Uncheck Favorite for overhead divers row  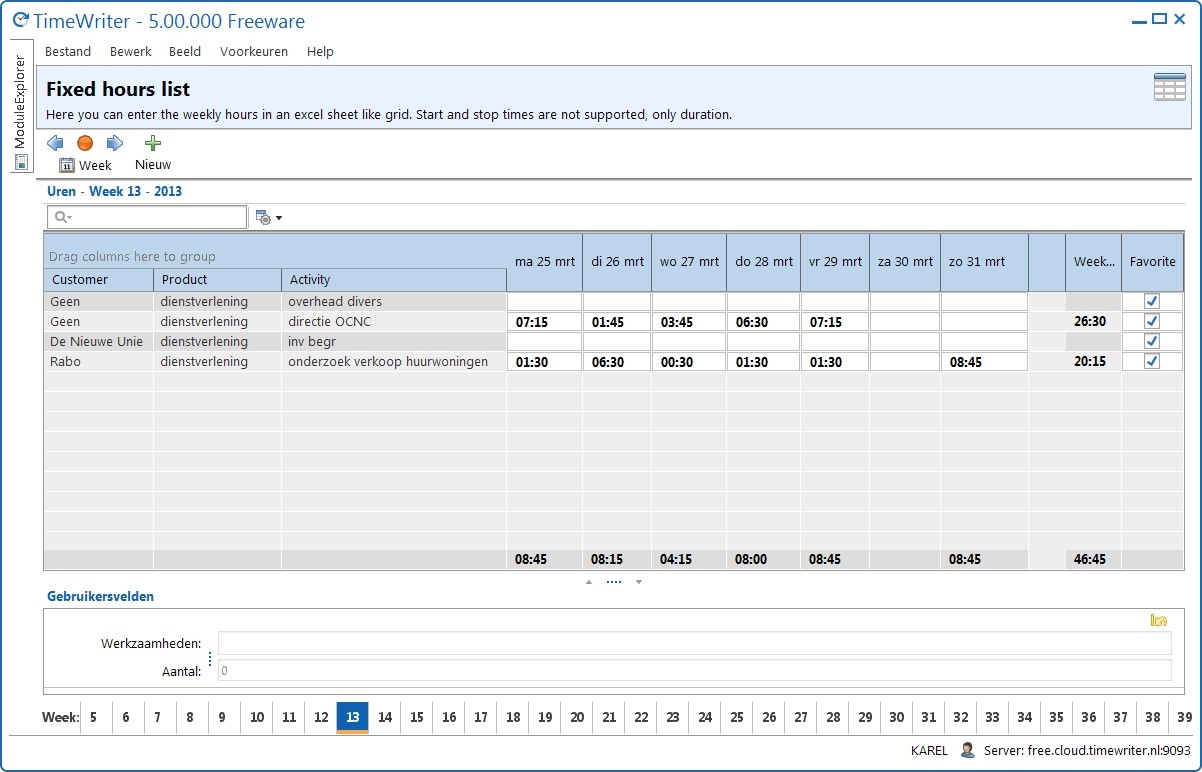click(1151, 301)
